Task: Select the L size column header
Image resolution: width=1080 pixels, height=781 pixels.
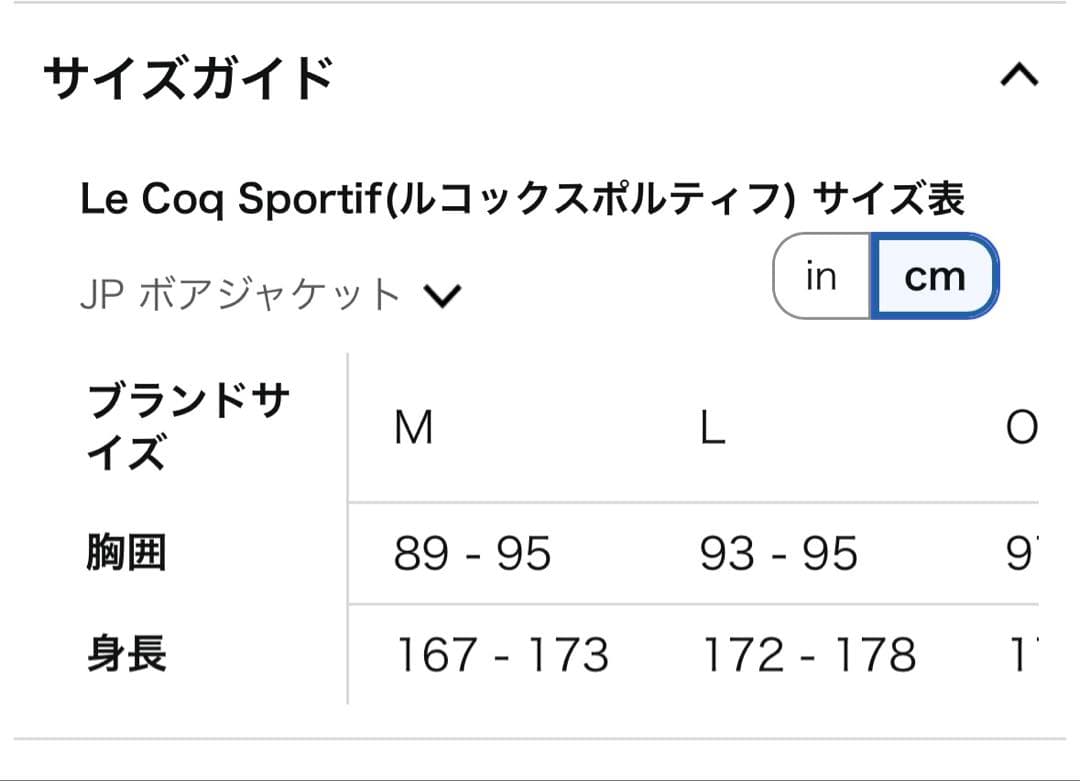Action: [710, 428]
